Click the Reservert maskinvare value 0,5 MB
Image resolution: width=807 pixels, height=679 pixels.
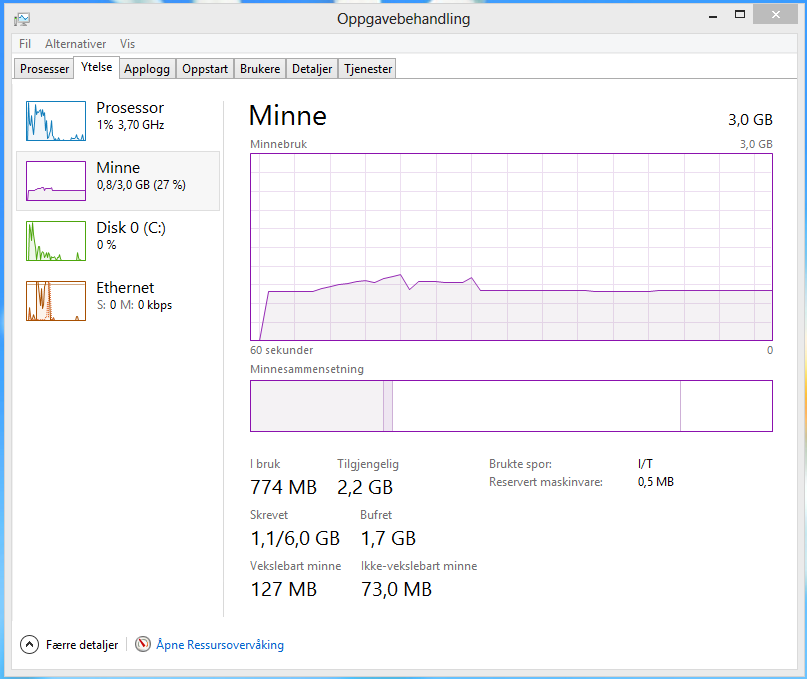656,482
